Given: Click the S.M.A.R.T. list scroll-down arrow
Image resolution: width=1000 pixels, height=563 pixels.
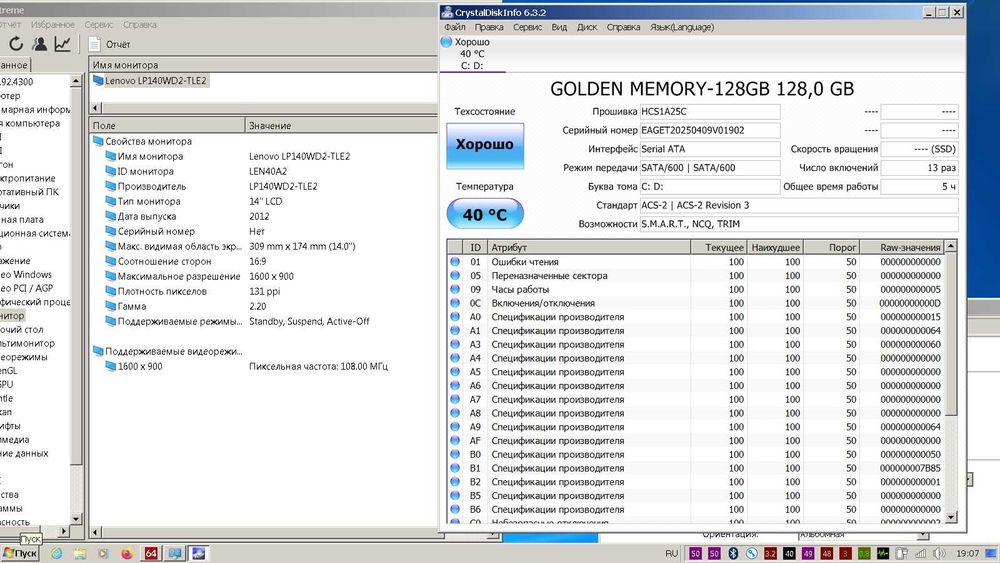Looking at the screenshot, I should (951, 517).
